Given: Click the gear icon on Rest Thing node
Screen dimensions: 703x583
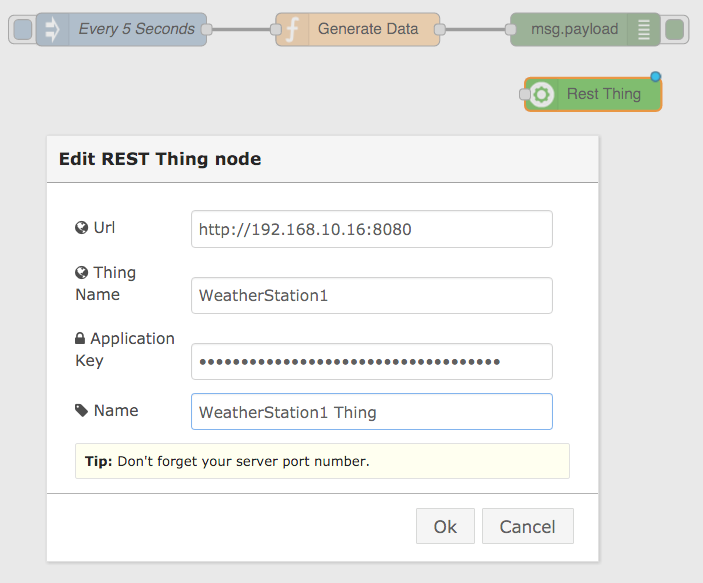Looking at the screenshot, I should click(x=542, y=95).
